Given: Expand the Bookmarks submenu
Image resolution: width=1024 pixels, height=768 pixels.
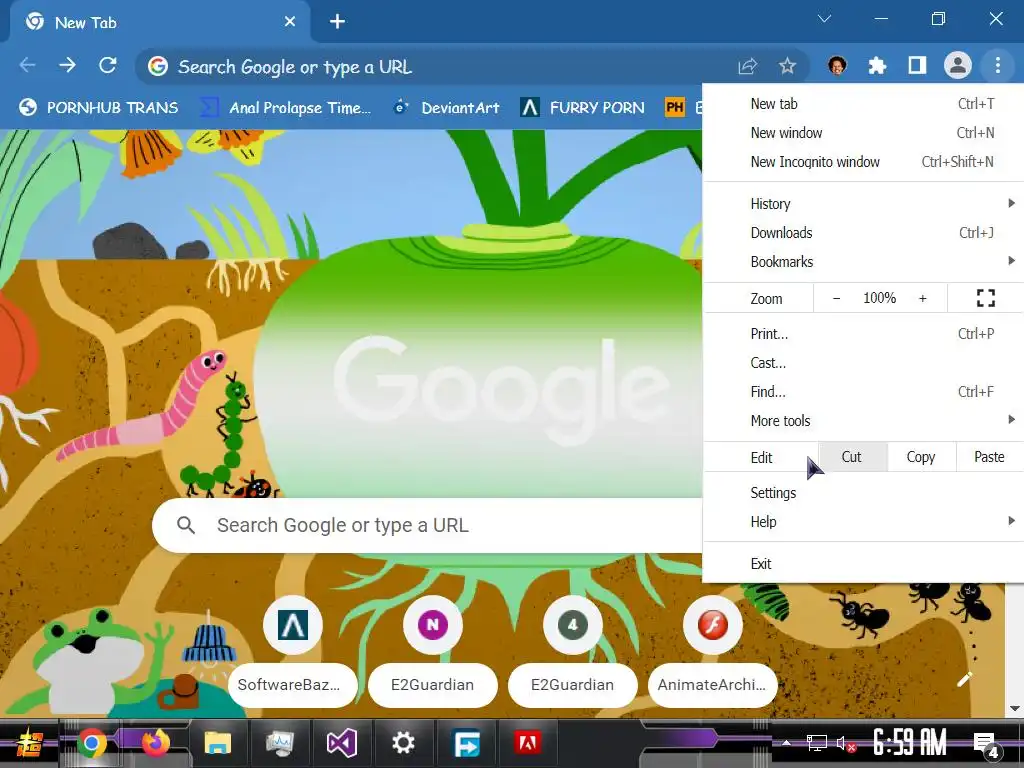Looking at the screenshot, I should click(x=863, y=261).
